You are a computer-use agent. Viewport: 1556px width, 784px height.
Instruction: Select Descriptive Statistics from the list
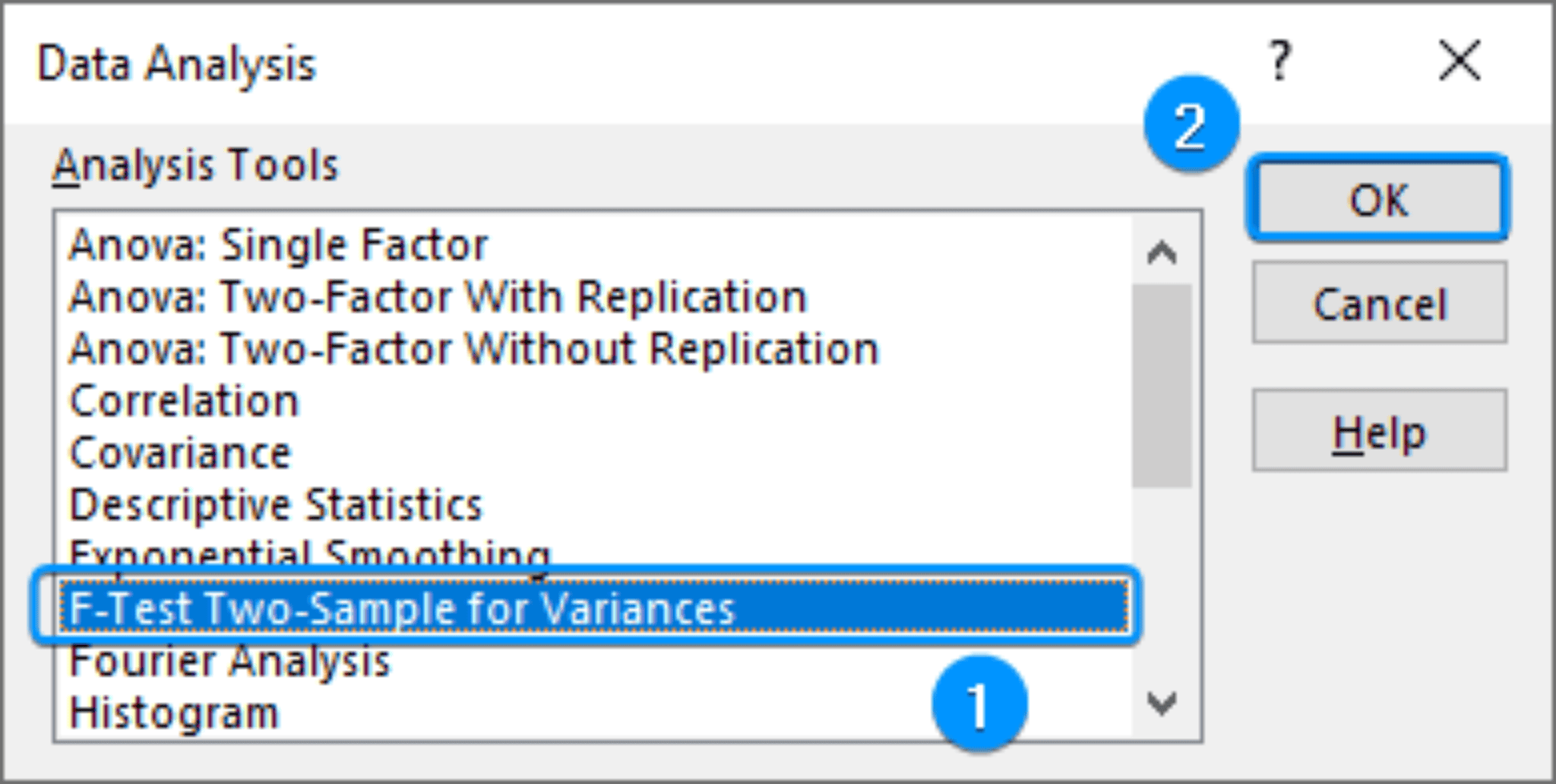(274, 504)
